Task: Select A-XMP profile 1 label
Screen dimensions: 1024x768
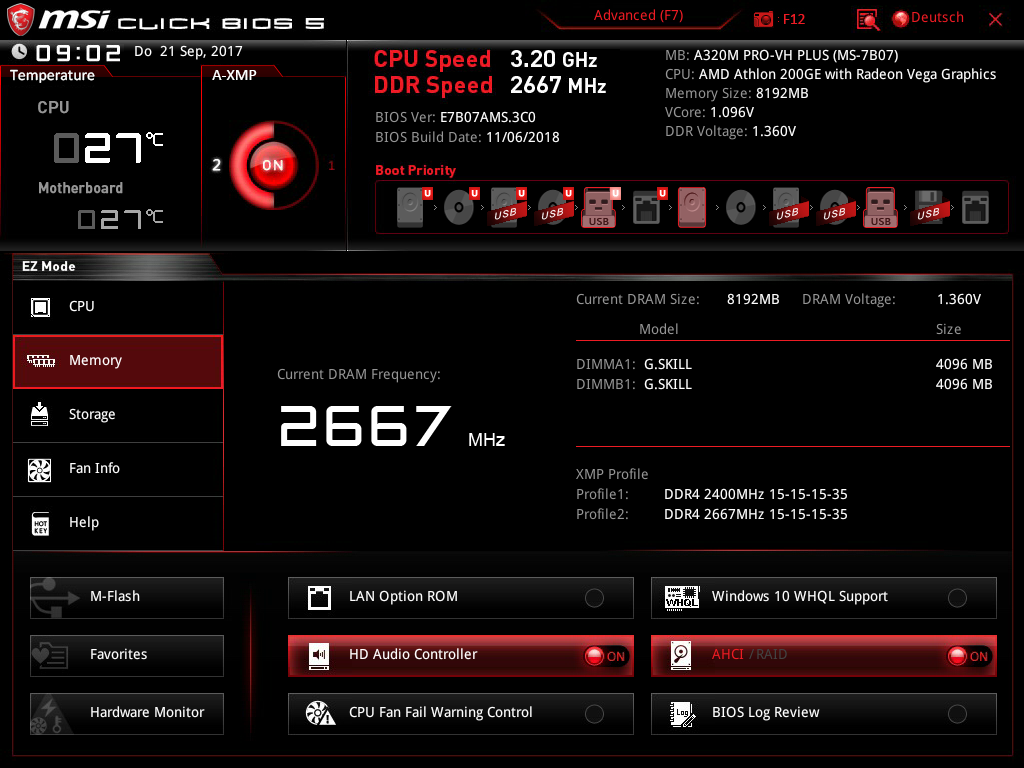Action: 332,166
